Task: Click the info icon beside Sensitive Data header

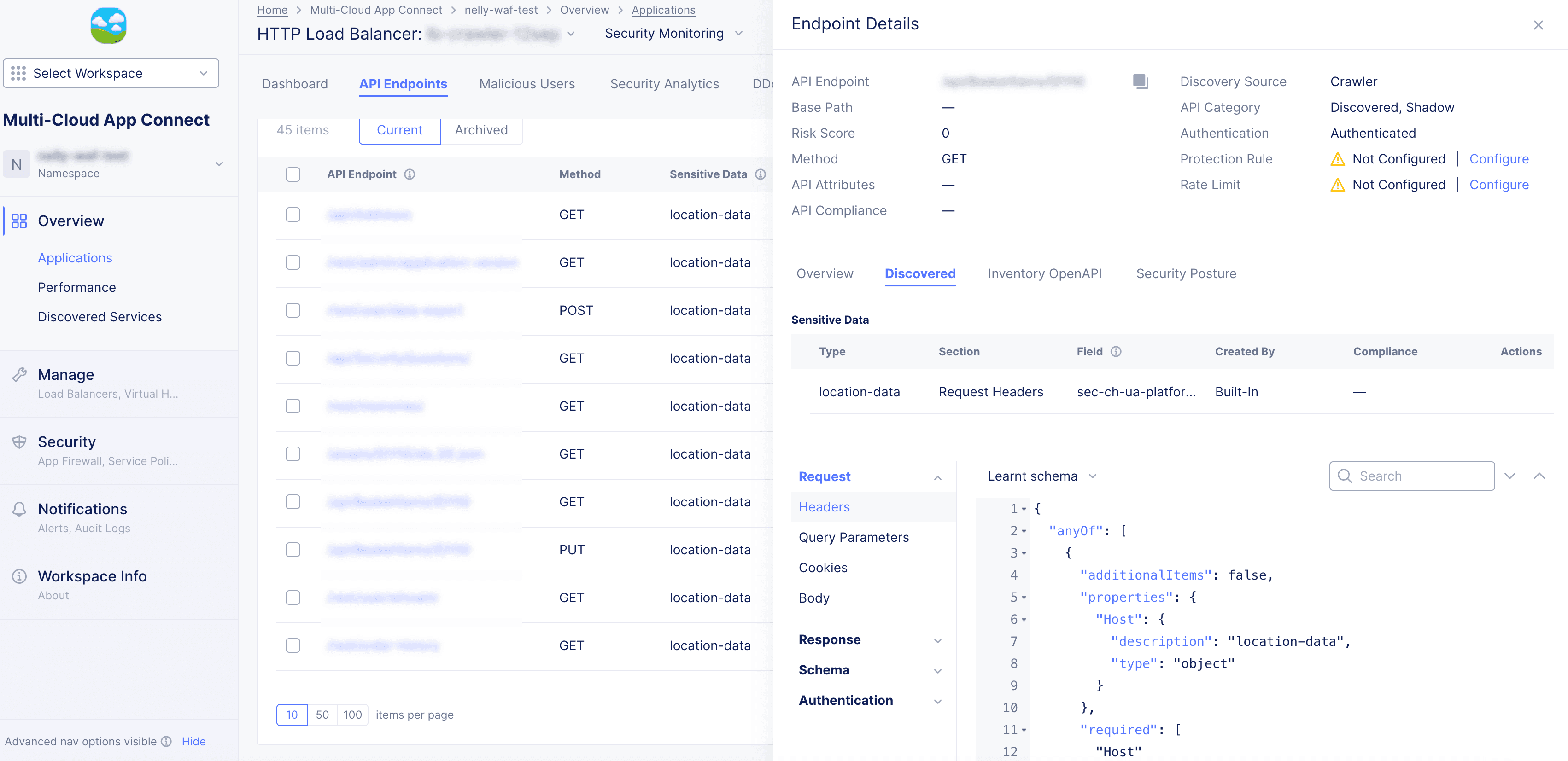Action: 760,174
